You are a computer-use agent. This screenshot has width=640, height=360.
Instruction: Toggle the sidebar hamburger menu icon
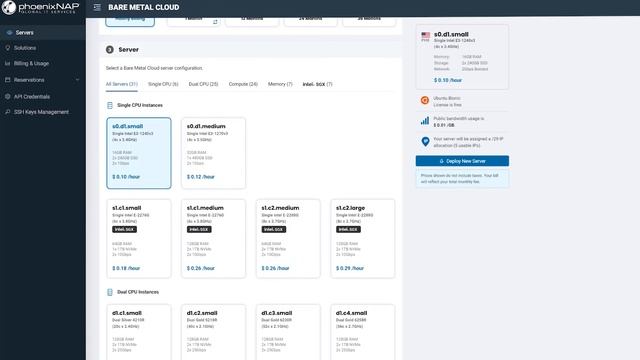coord(97,7)
